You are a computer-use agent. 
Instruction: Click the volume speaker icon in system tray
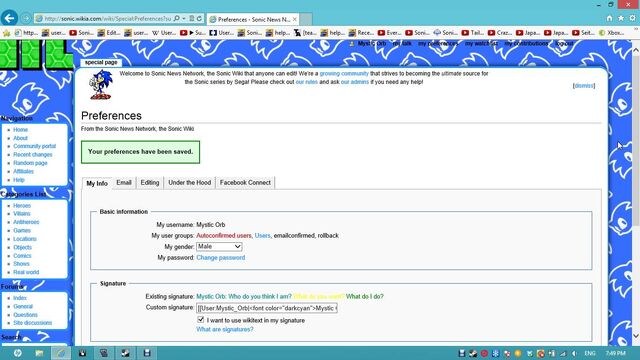(574, 353)
